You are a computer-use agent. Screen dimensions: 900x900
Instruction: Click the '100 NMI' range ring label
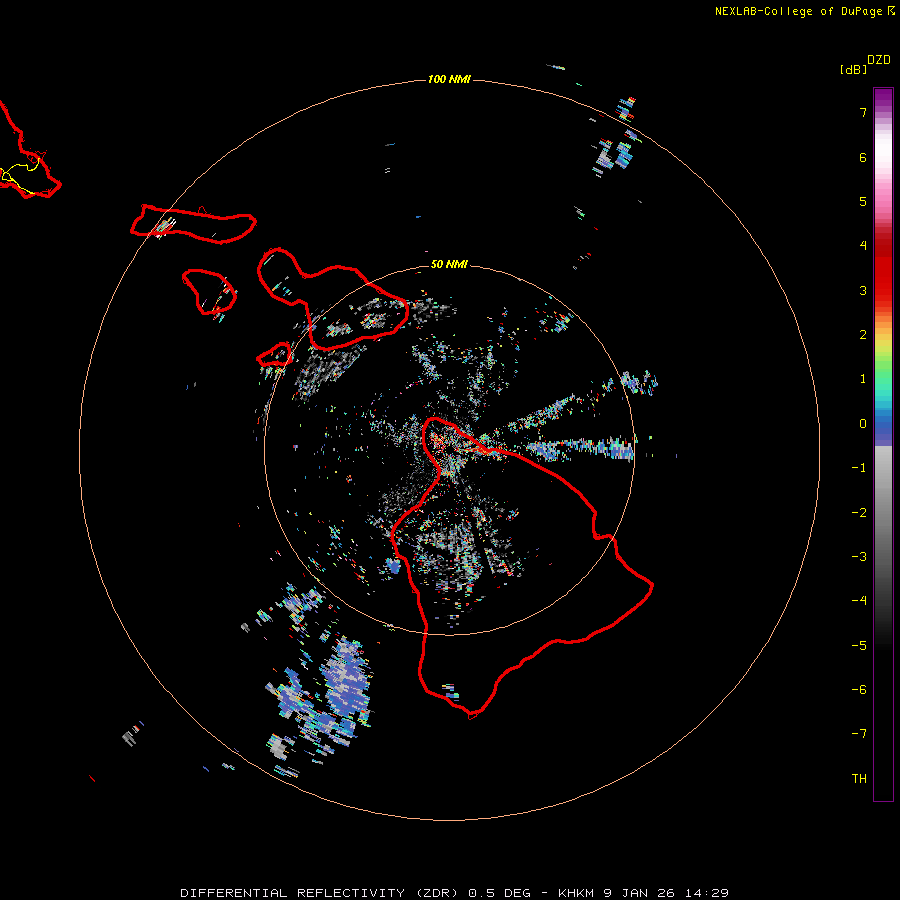(449, 79)
